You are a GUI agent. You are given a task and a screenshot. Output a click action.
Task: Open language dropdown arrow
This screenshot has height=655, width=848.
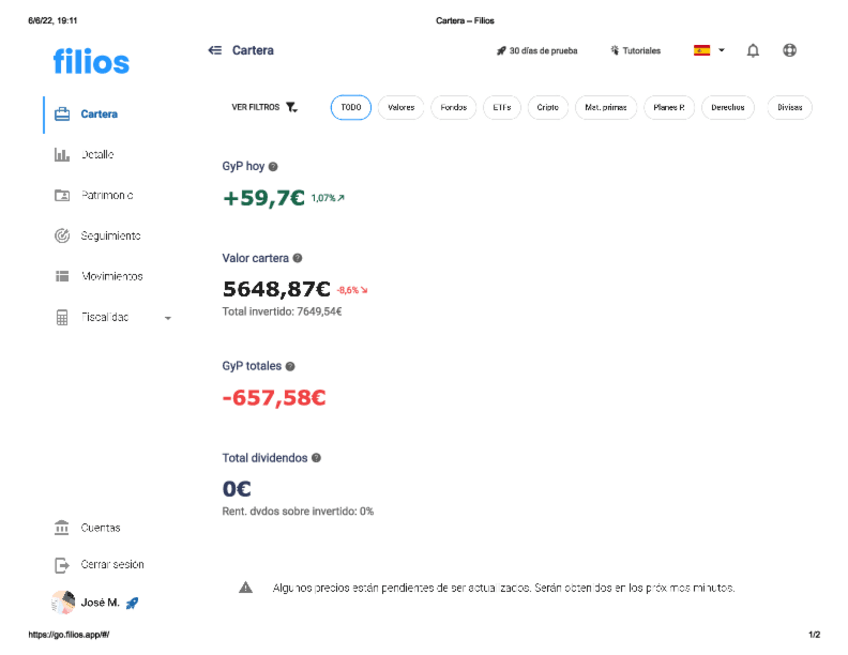[x=721, y=50]
